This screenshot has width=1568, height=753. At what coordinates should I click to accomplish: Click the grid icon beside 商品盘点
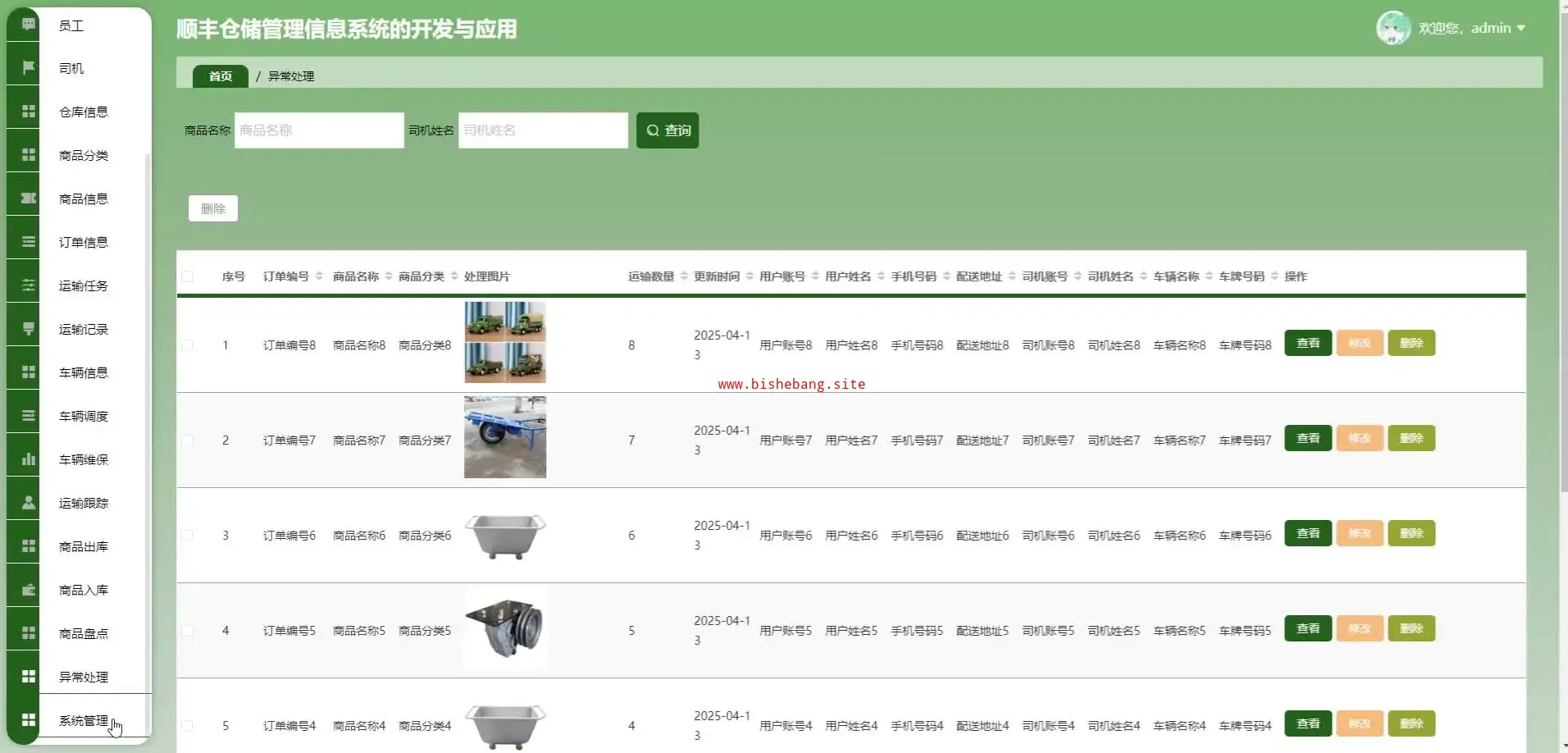tap(28, 632)
